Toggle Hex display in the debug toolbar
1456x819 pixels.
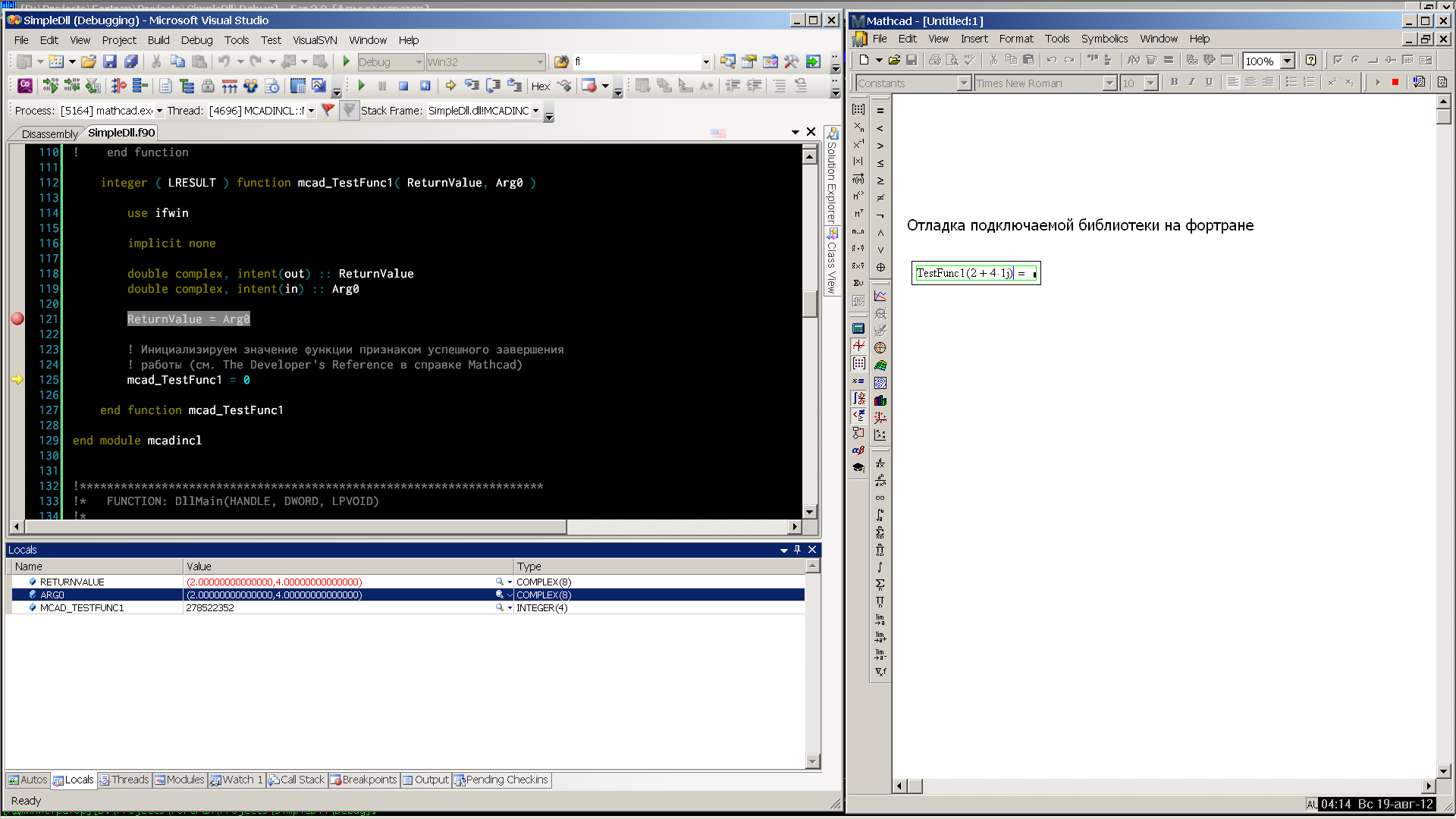click(x=541, y=86)
